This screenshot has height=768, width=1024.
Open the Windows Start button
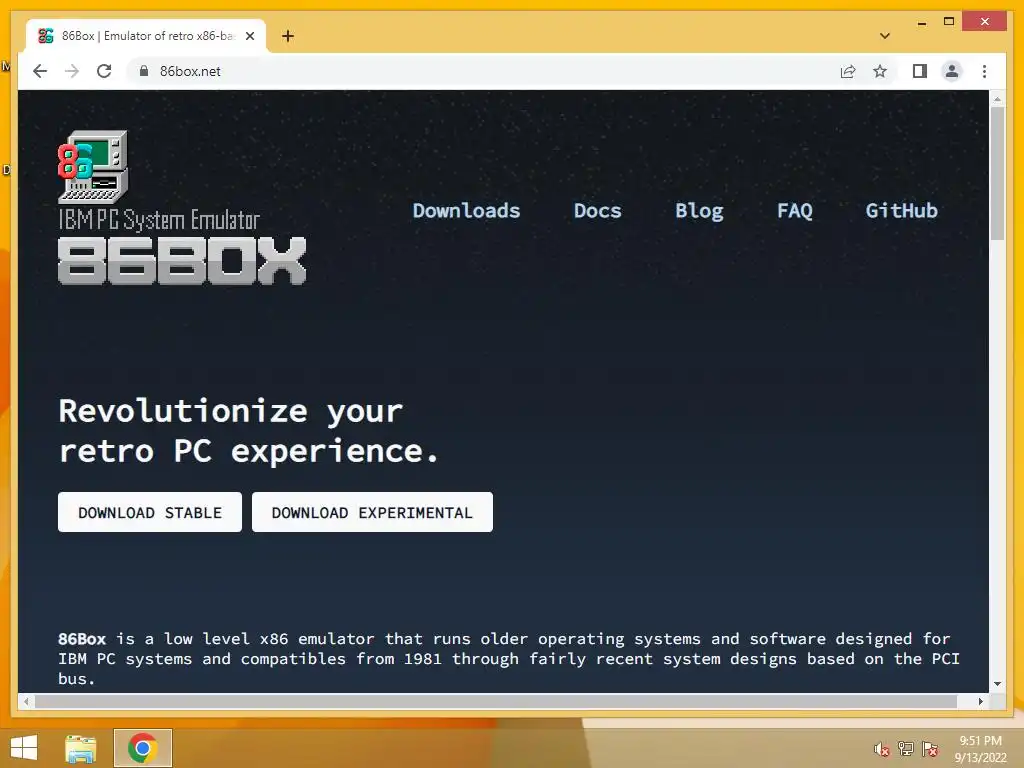coord(24,748)
